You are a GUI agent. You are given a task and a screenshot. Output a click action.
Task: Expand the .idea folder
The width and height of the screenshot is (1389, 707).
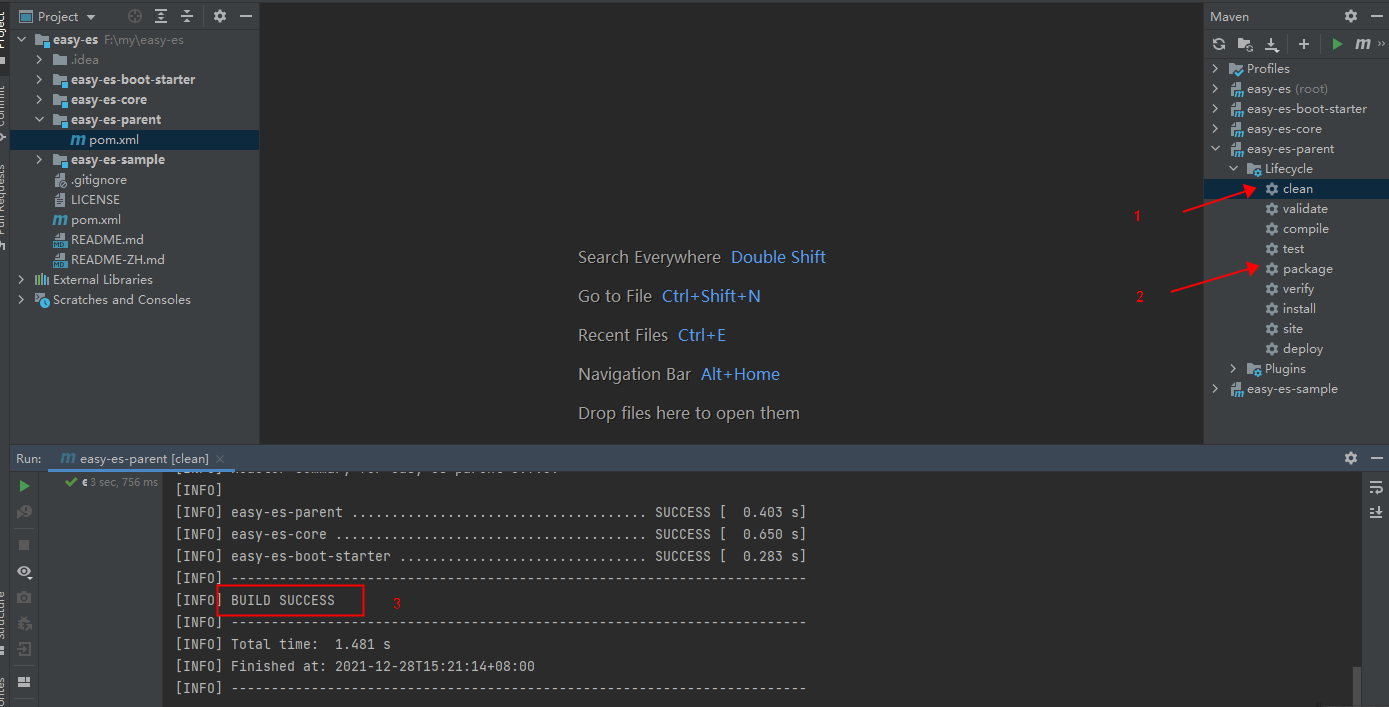(x=40, y=60)
